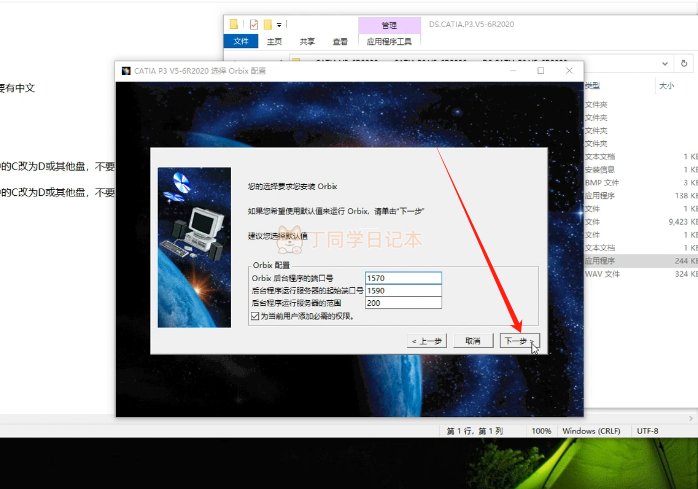The height and width of the screenshot is (489, 698).
Task: Click the Explorer address bar refresh icon
Action: click(x=684, y=64)
